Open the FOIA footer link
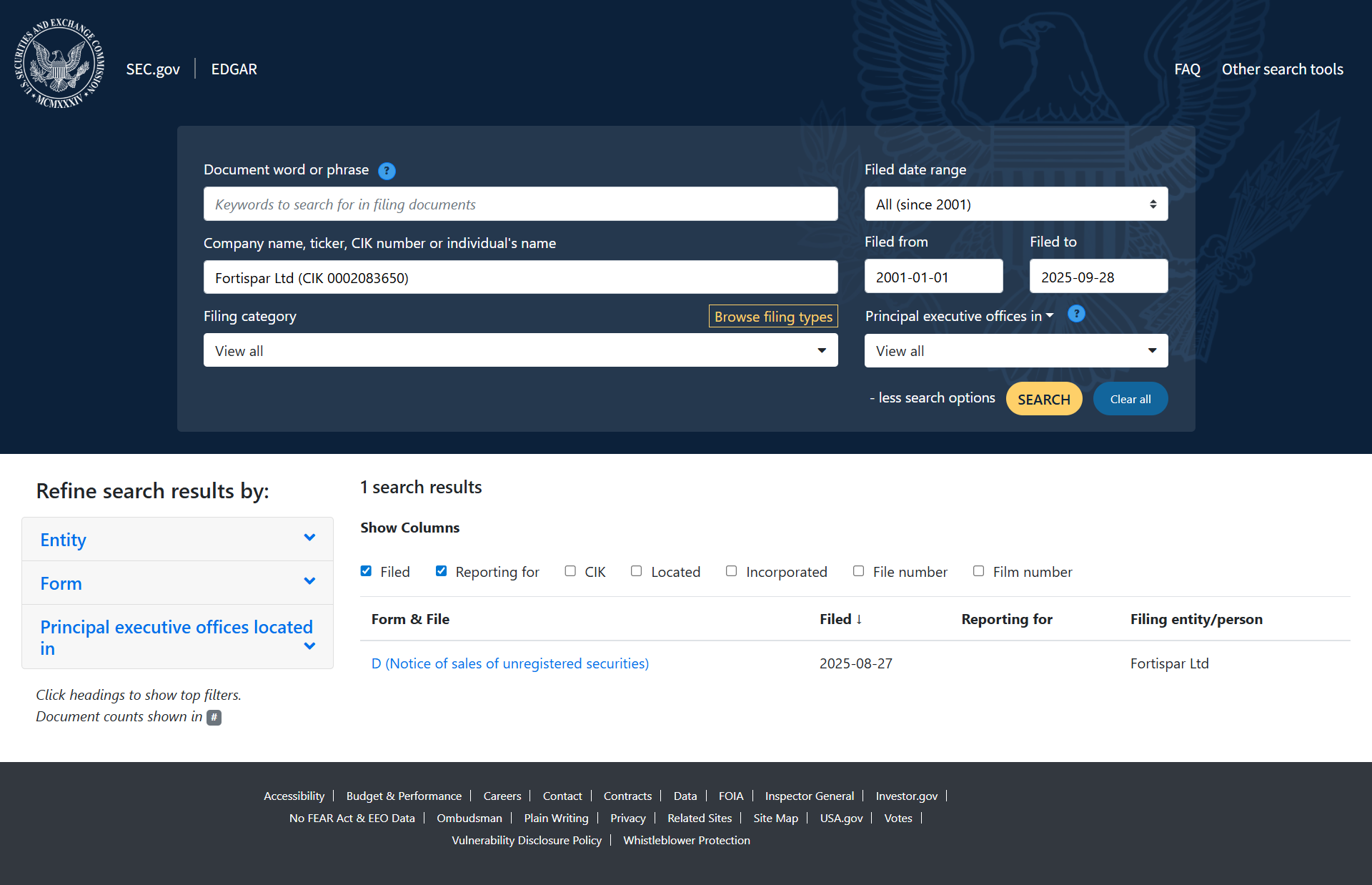The image size is (1372, 885). (x=731, y=796)
